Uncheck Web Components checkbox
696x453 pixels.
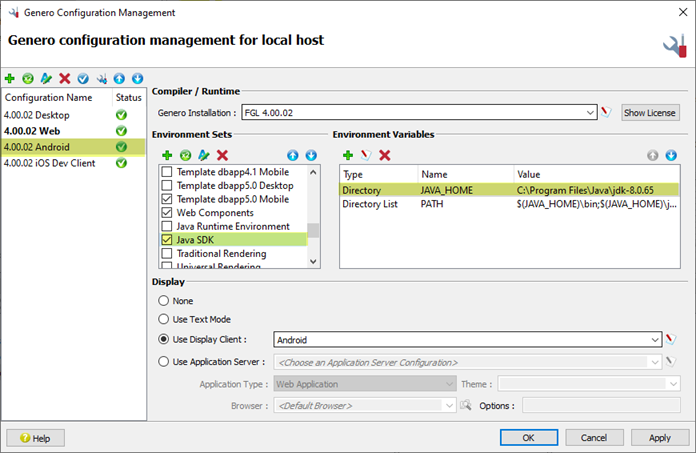pos(167,213)
